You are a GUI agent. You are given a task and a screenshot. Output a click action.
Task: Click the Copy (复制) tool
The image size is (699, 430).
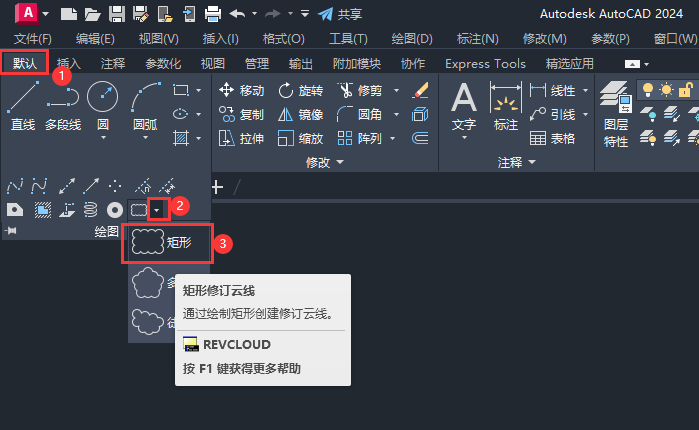click(242, 115)
